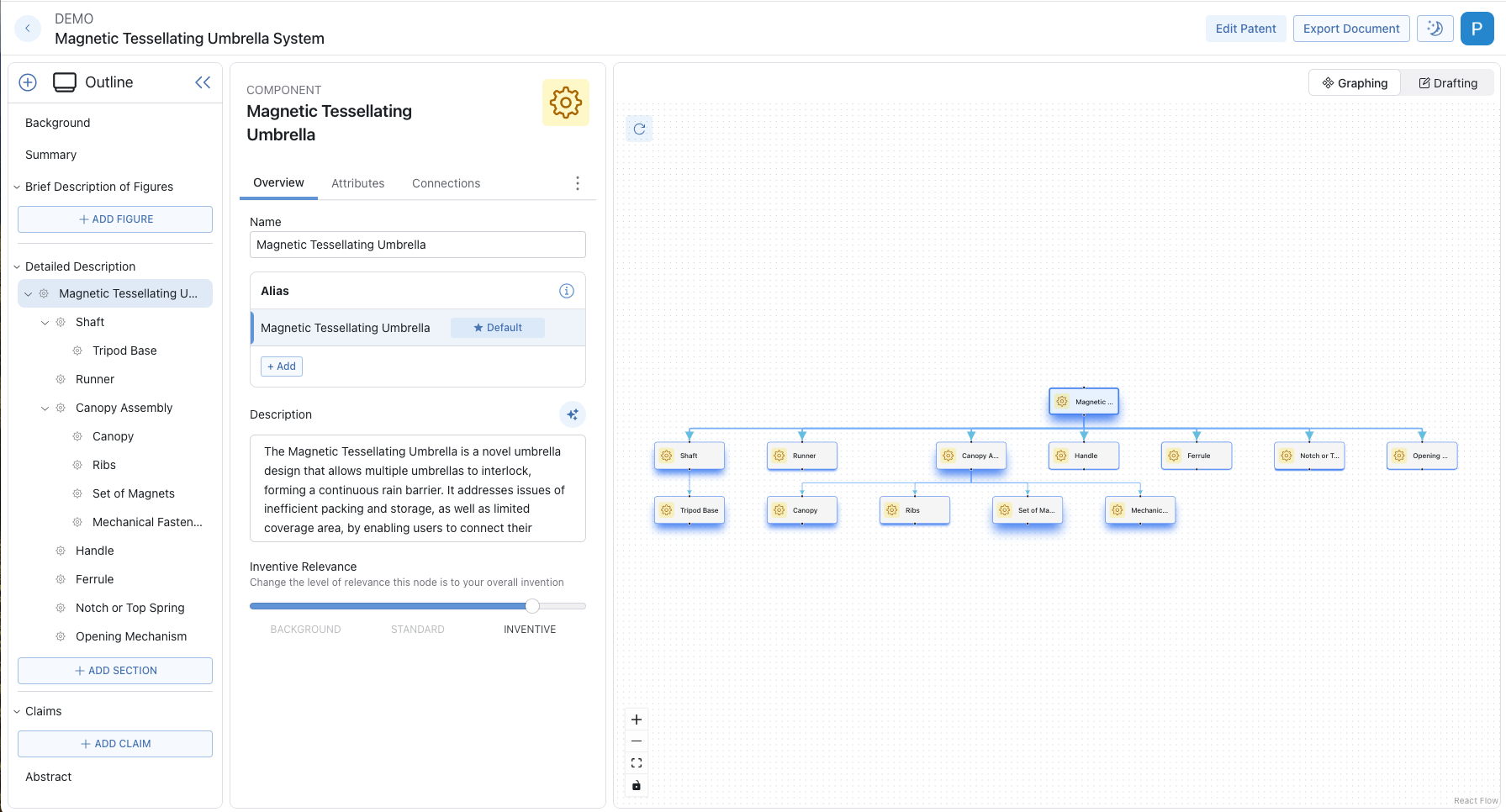Select Tripod Base in outline tree
This screenshot has height=812, width=1506.
124,351
